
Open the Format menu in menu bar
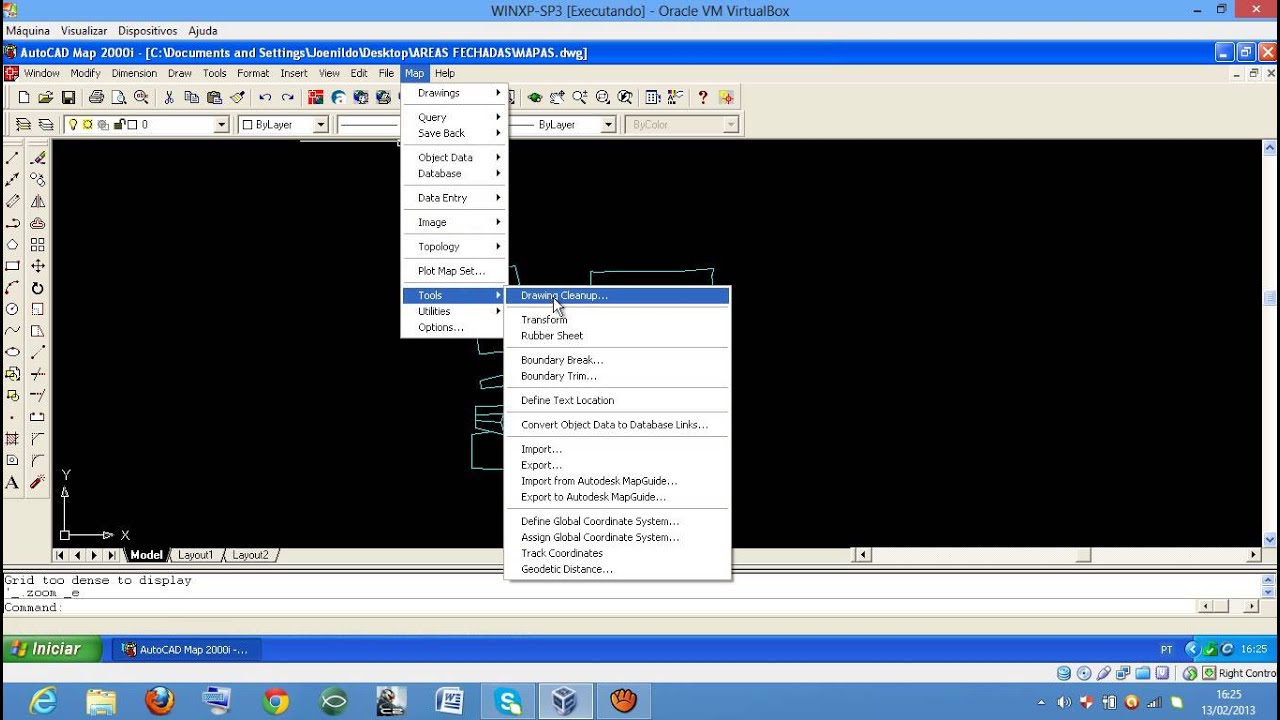point(253,73)
